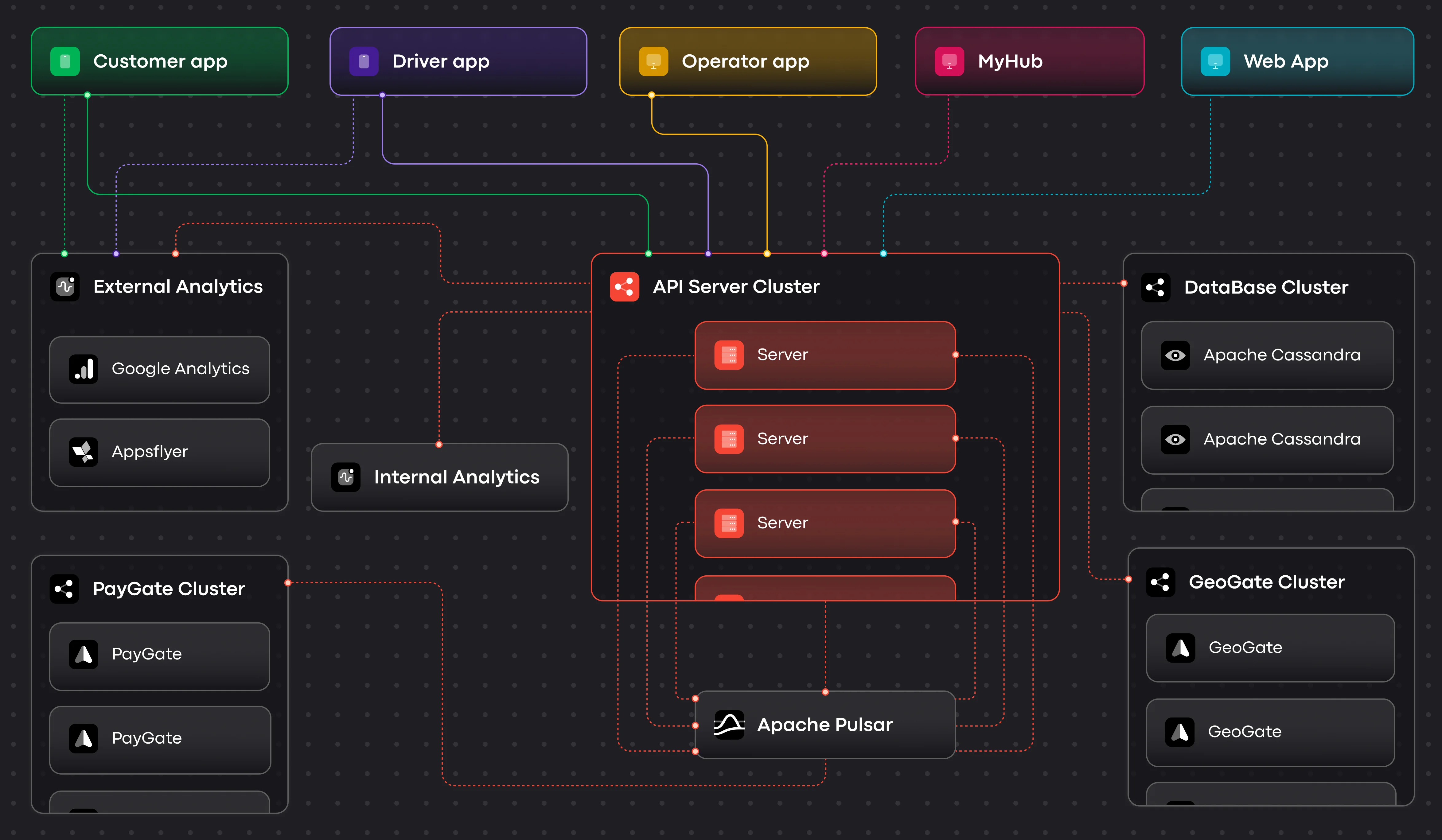Image resolution: width=1442 pixels, height=840 pixels.
Task: Click the External Analytics heading label
Action: pos(178,287)
